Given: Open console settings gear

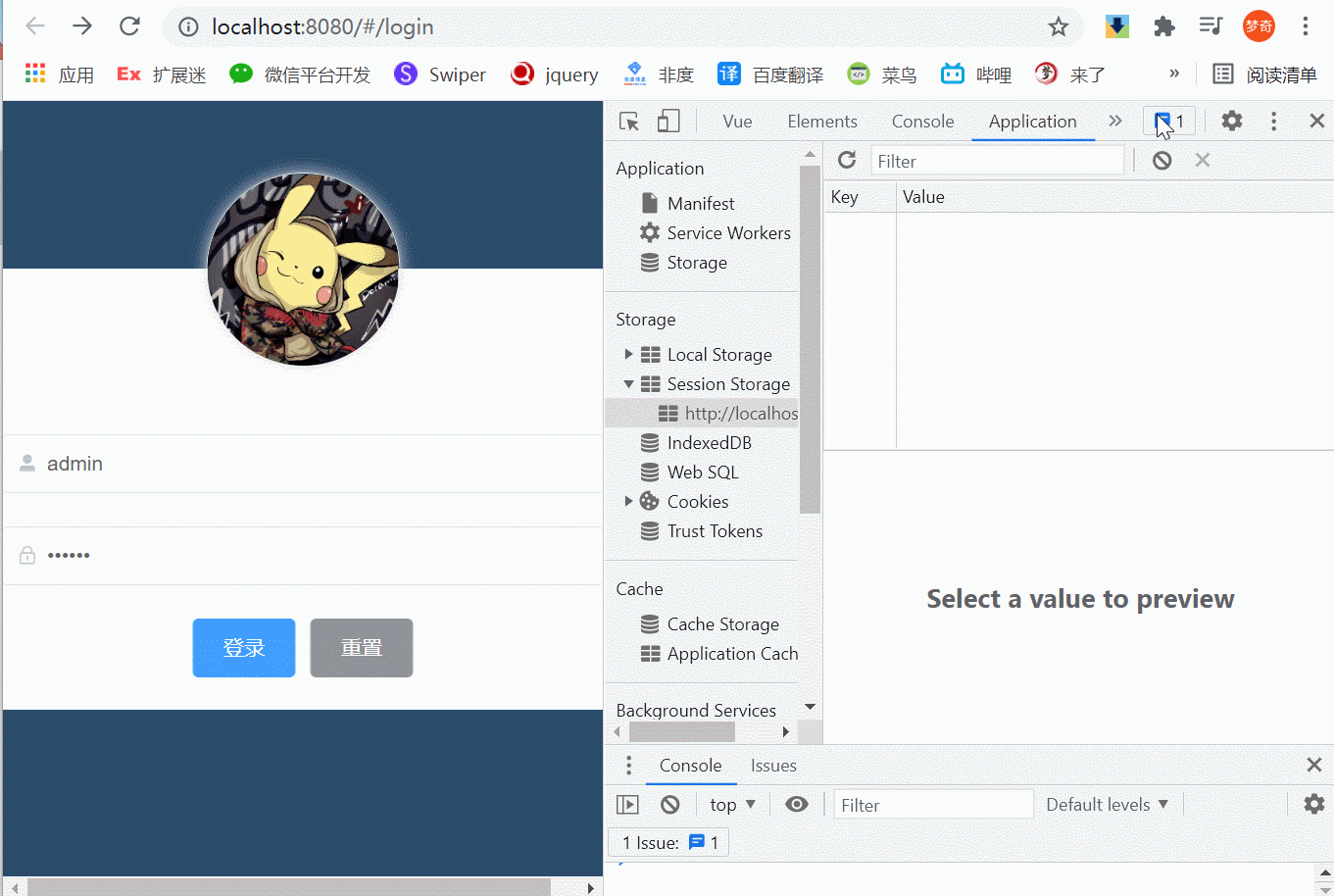Looking at the screenshot, I should (1313, 804).
